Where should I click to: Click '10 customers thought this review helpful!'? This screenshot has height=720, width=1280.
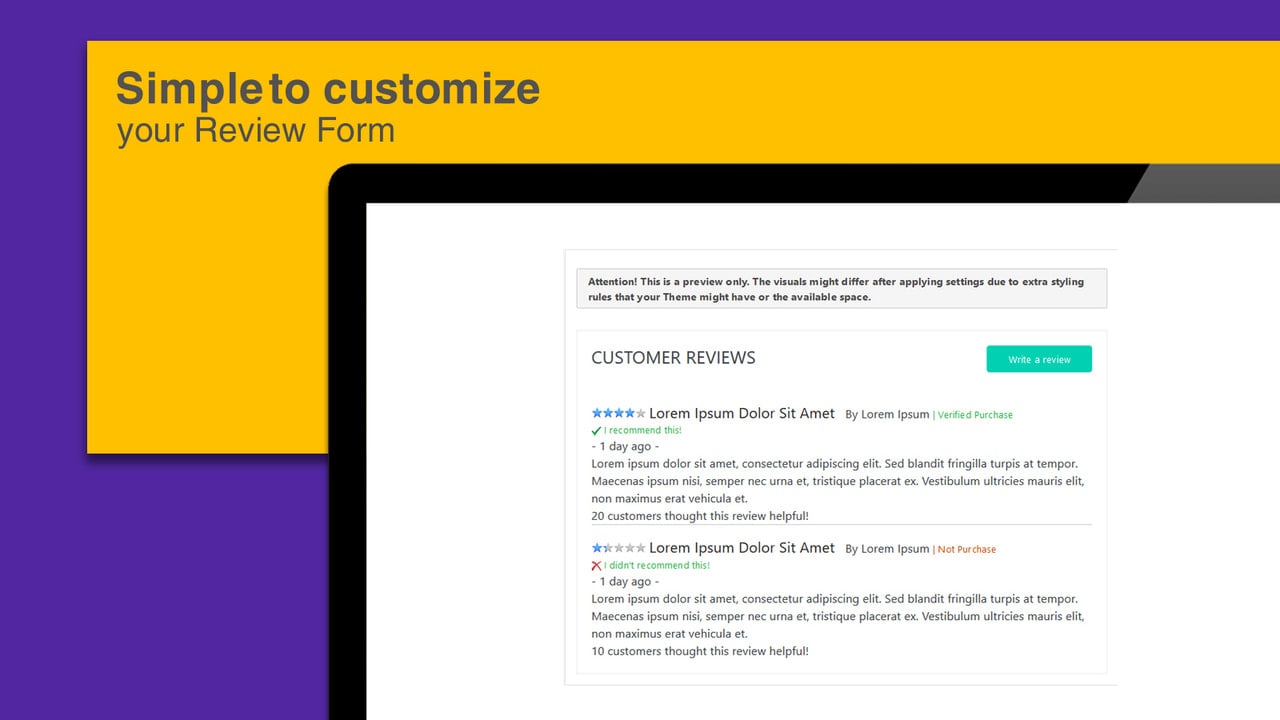click(x=700, y=651)
